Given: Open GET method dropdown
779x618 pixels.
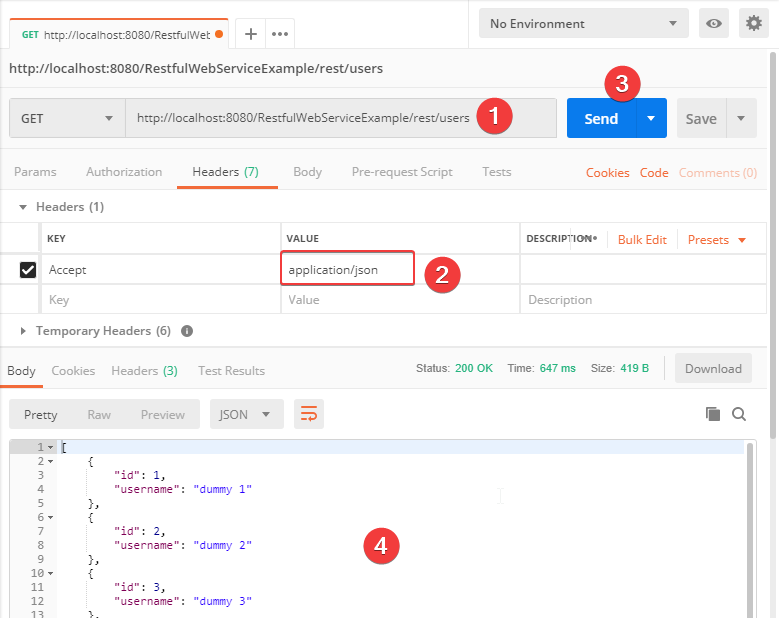Looking at the screenshot, I should (x=67, y=118).
